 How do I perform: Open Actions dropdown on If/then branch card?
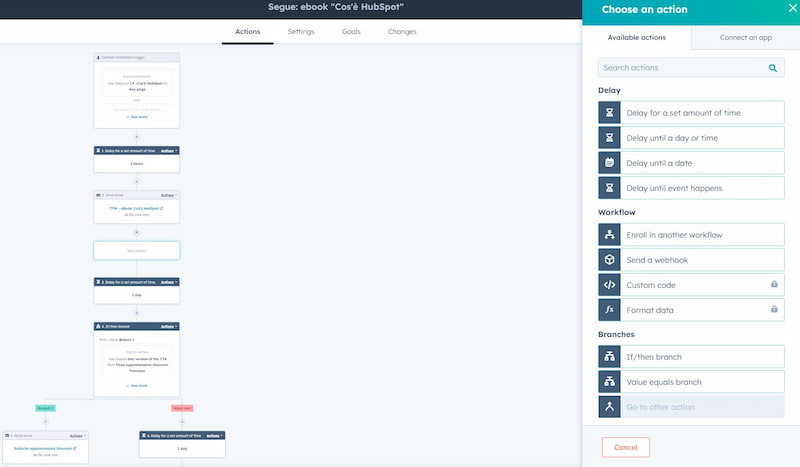tap(169, 326)
